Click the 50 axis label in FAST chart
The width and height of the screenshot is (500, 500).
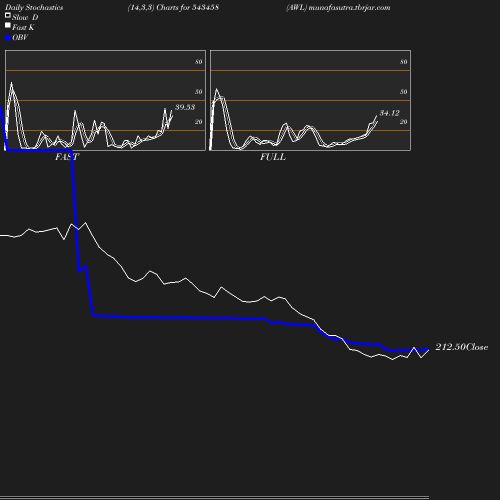(x=199, y=92)
